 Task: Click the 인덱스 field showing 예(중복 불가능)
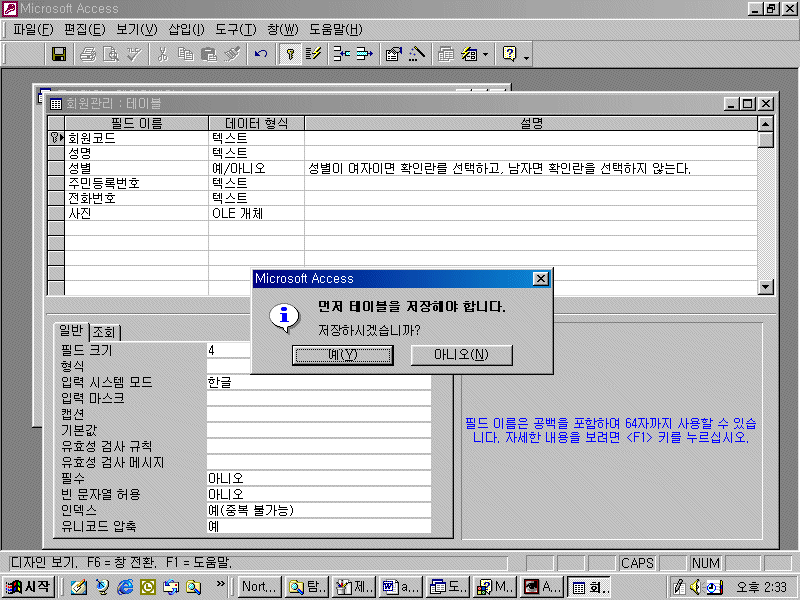pos(319,510)
